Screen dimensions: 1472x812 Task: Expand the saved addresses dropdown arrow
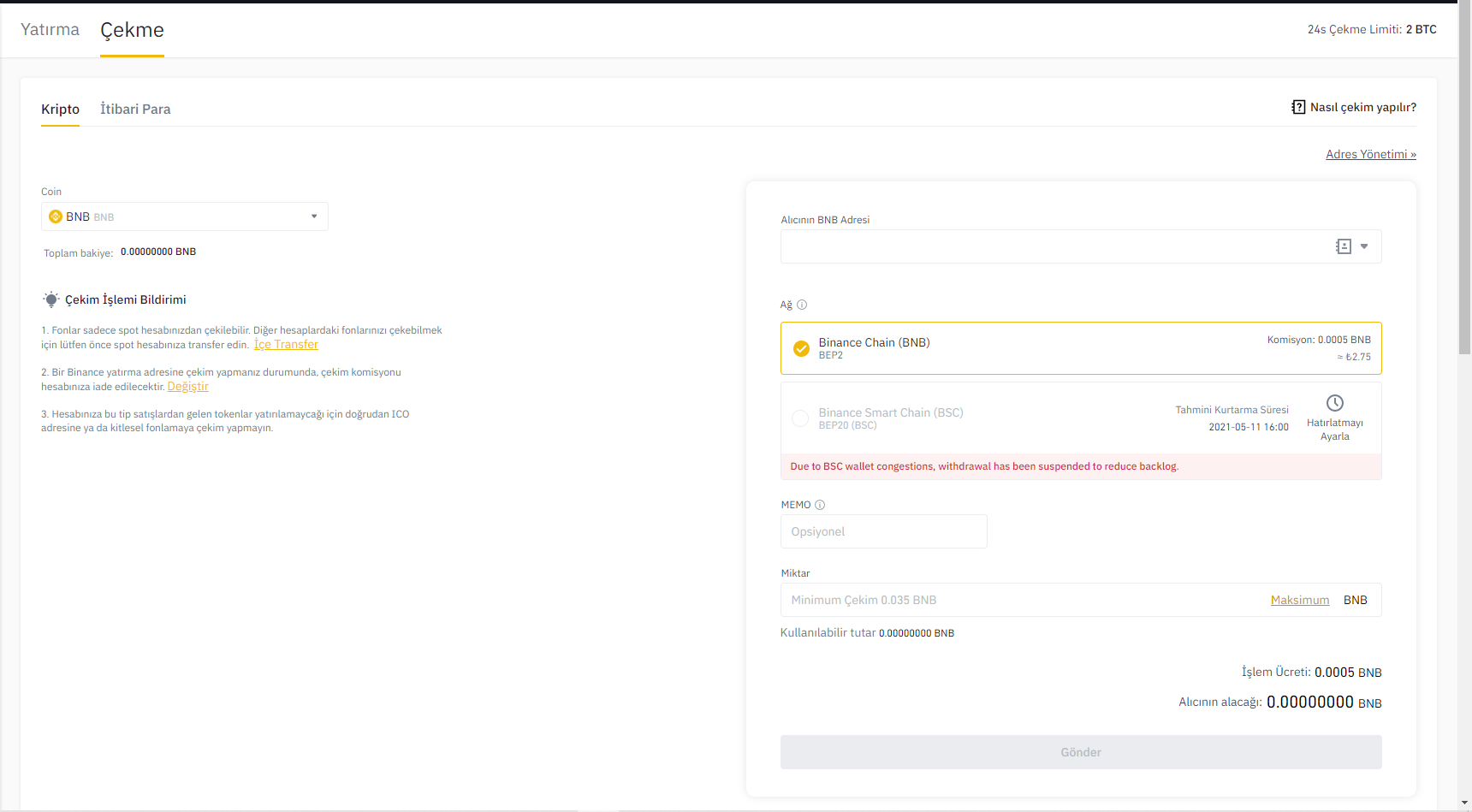[1364, 246]
